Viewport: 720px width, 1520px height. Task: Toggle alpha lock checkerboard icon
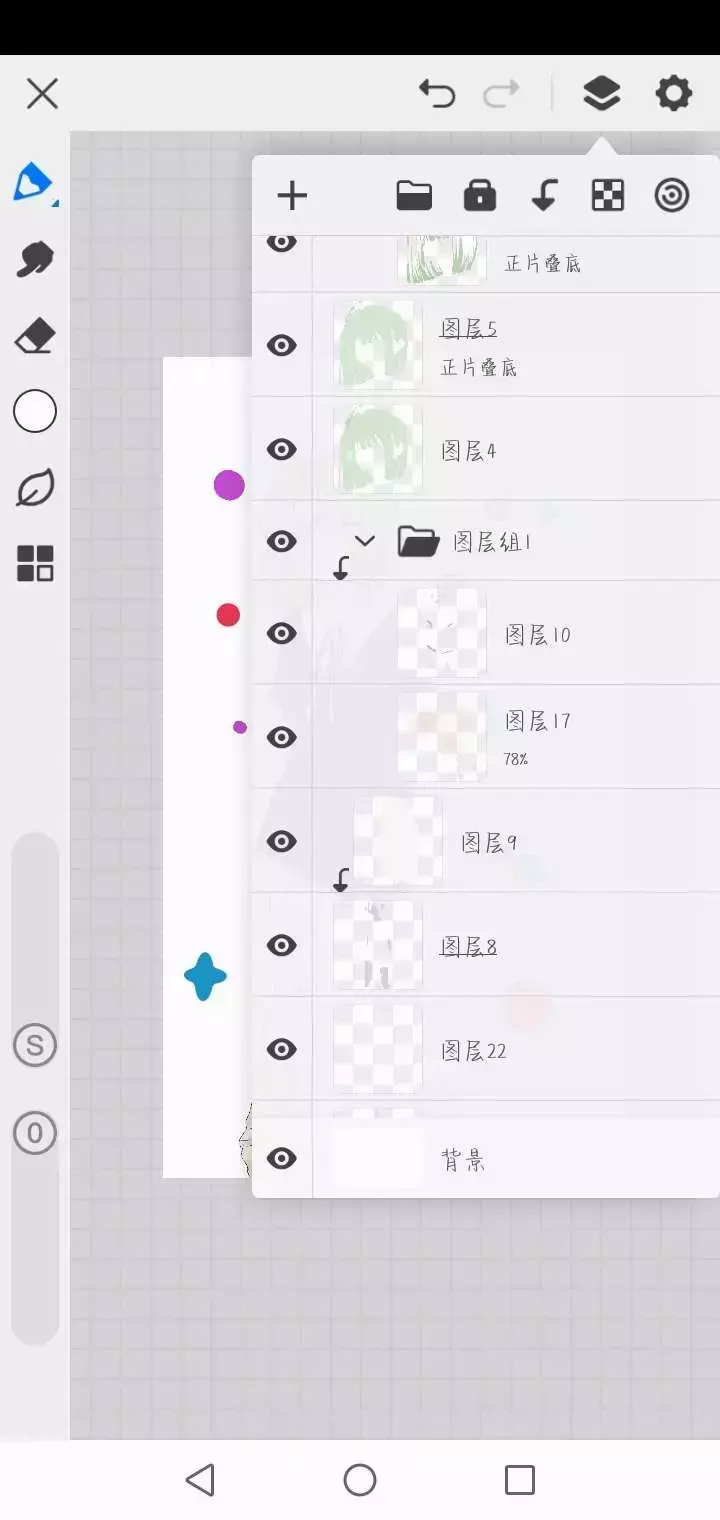coord(608,196)
